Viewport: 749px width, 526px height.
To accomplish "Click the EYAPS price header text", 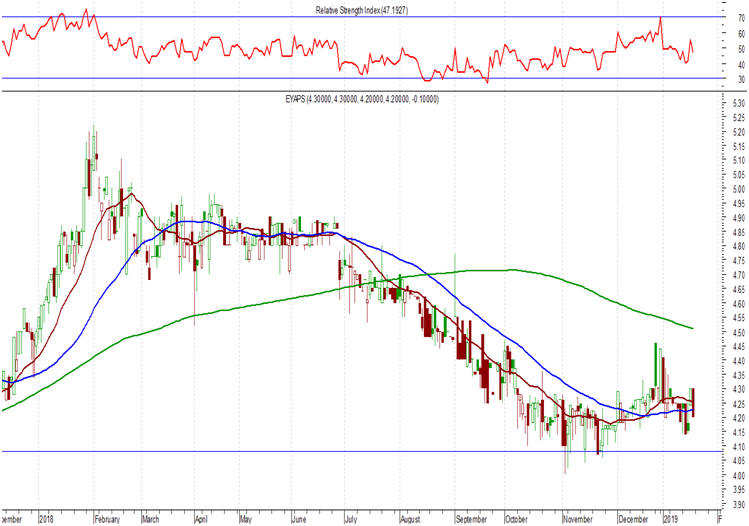I will tap(362, 99).
